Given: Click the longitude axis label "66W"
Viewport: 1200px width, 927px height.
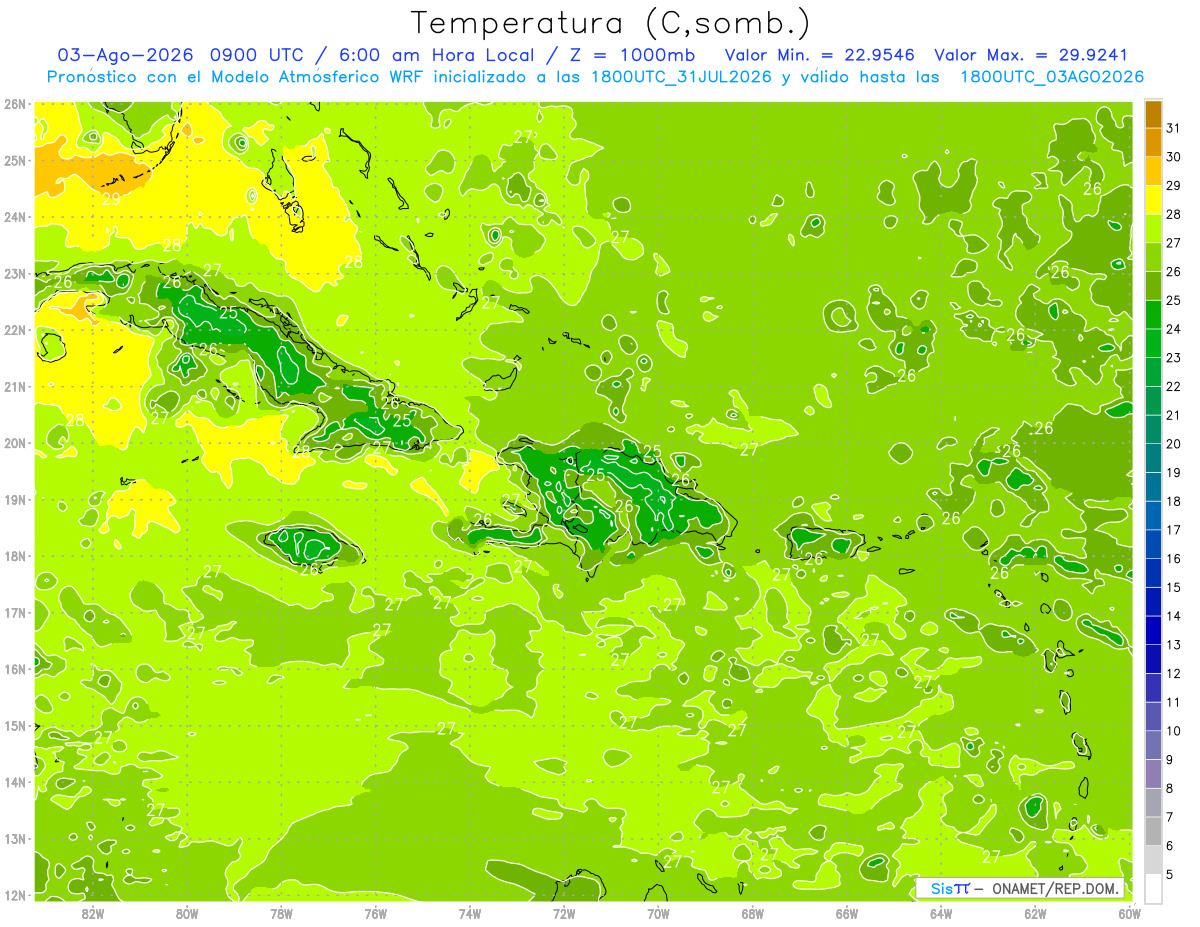Looking at the screenshot, I should (847, 913).
